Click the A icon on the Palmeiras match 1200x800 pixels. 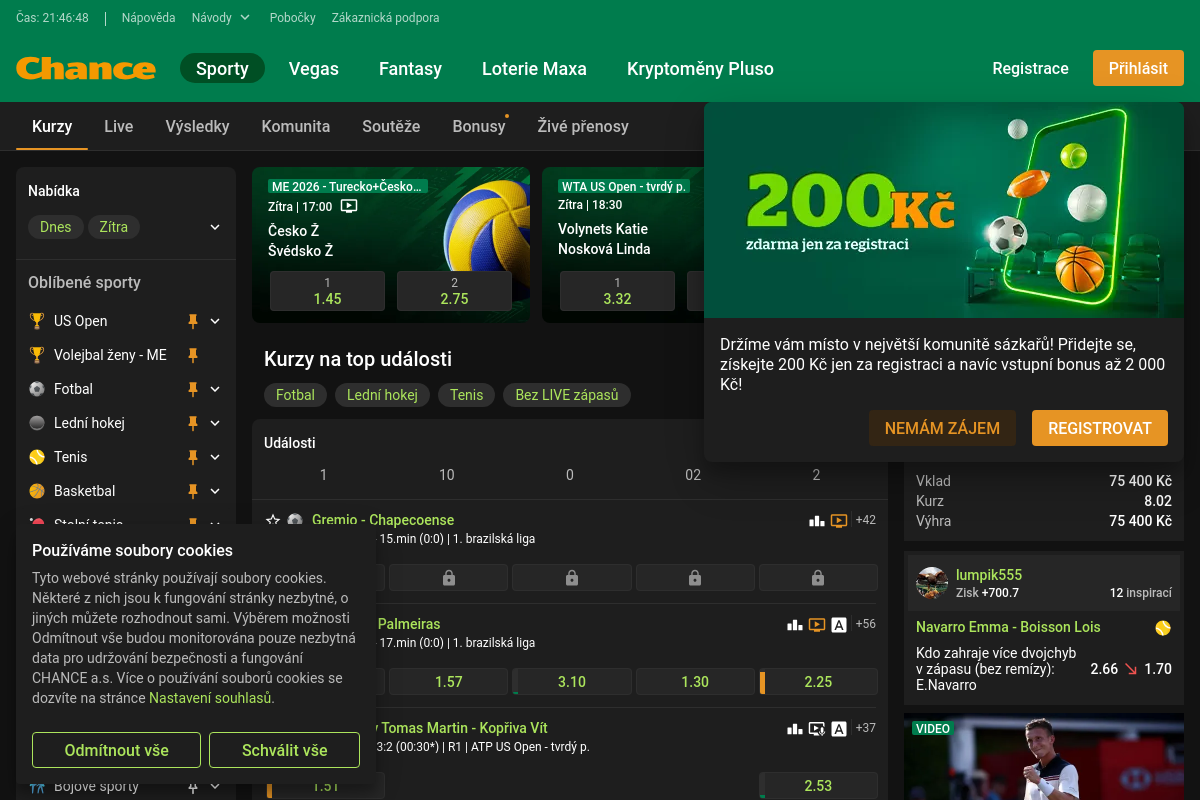(x=839, y=624)
